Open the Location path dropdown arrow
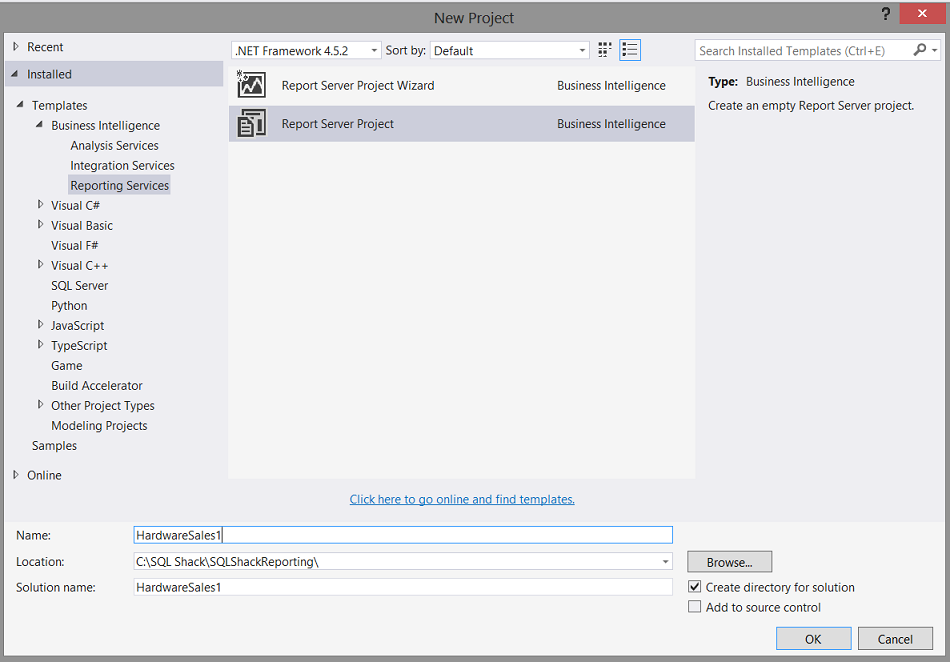Image resolution: width=950 pixels, height=662 pixels. click(665, 561)
